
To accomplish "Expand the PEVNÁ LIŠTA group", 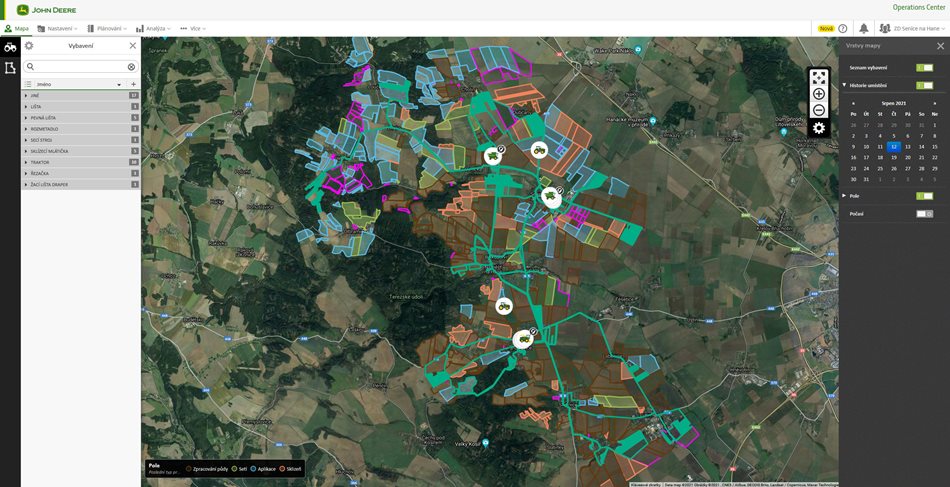I will point(81,118).
